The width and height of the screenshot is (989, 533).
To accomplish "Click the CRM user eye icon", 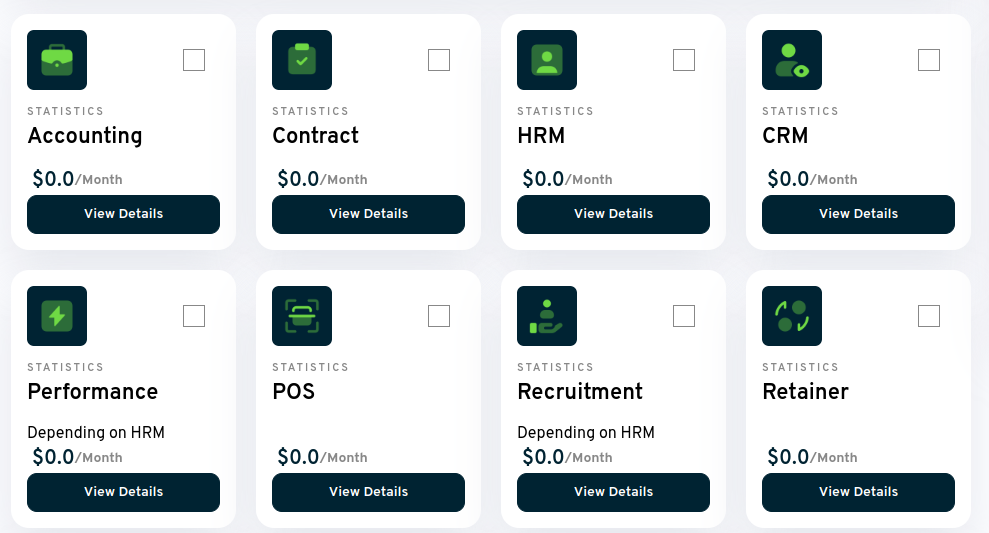I will click(x=792, y=60).
